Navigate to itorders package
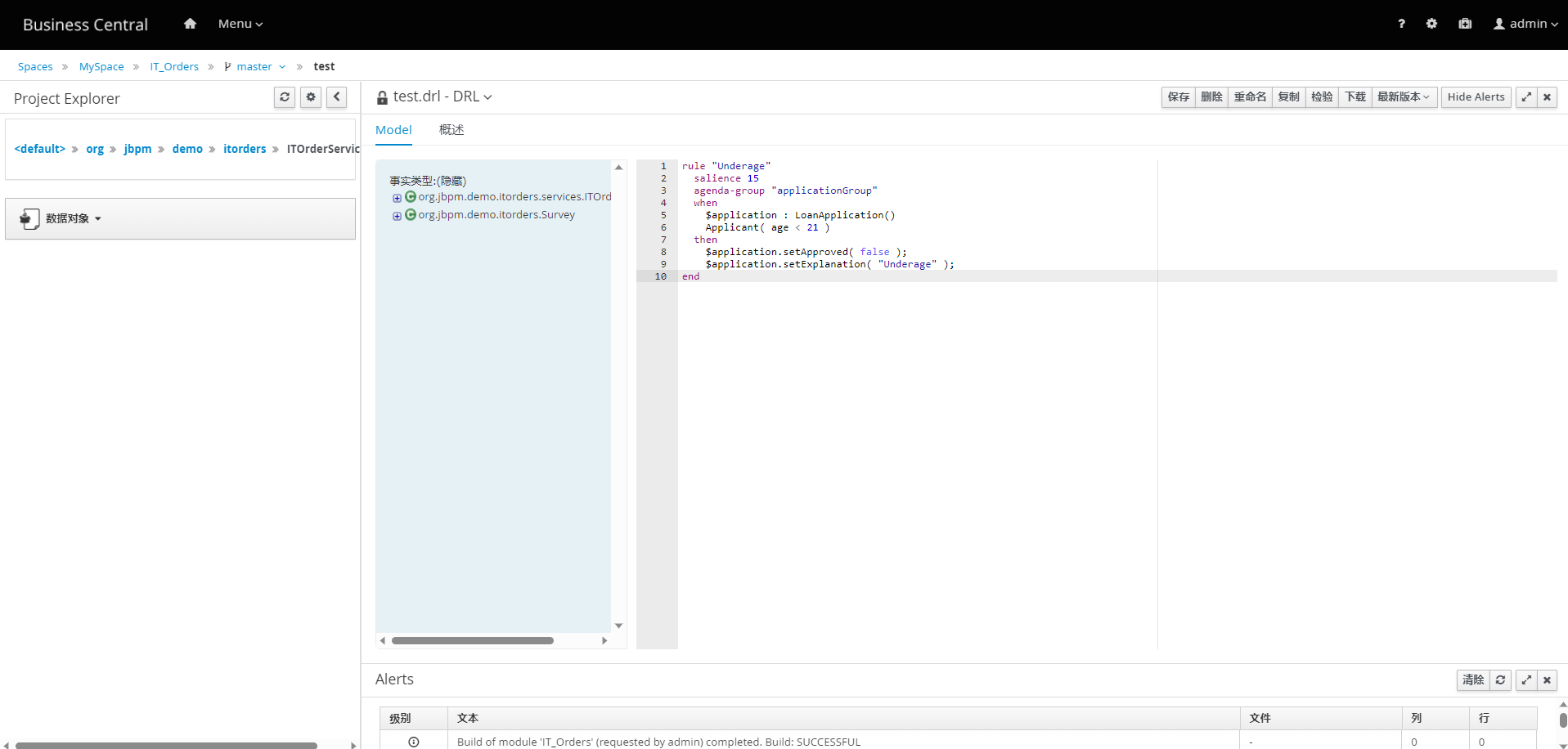1568x749 pixels. click(x=245, y=149)
